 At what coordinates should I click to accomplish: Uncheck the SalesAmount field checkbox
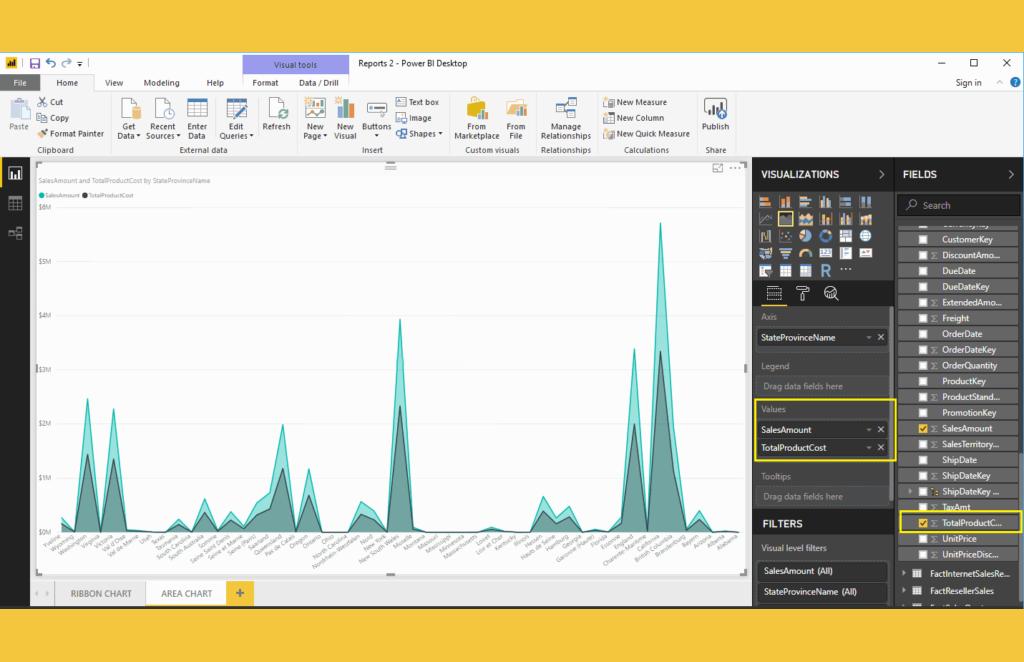click(923, 429)
